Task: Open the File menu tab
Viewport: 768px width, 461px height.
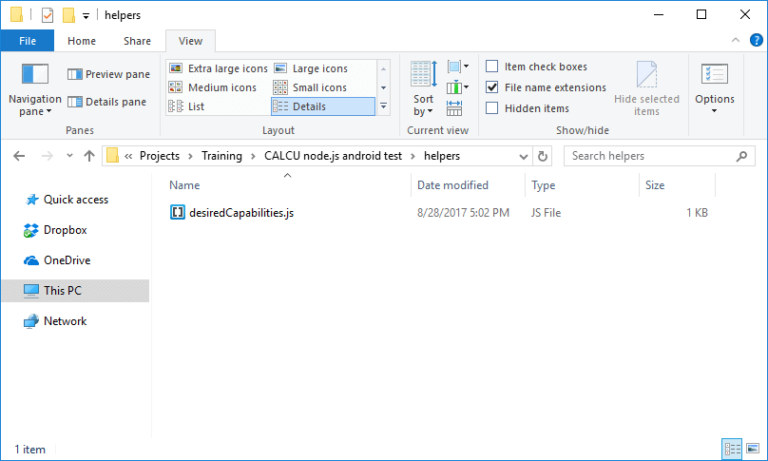Action: point(27,41)
